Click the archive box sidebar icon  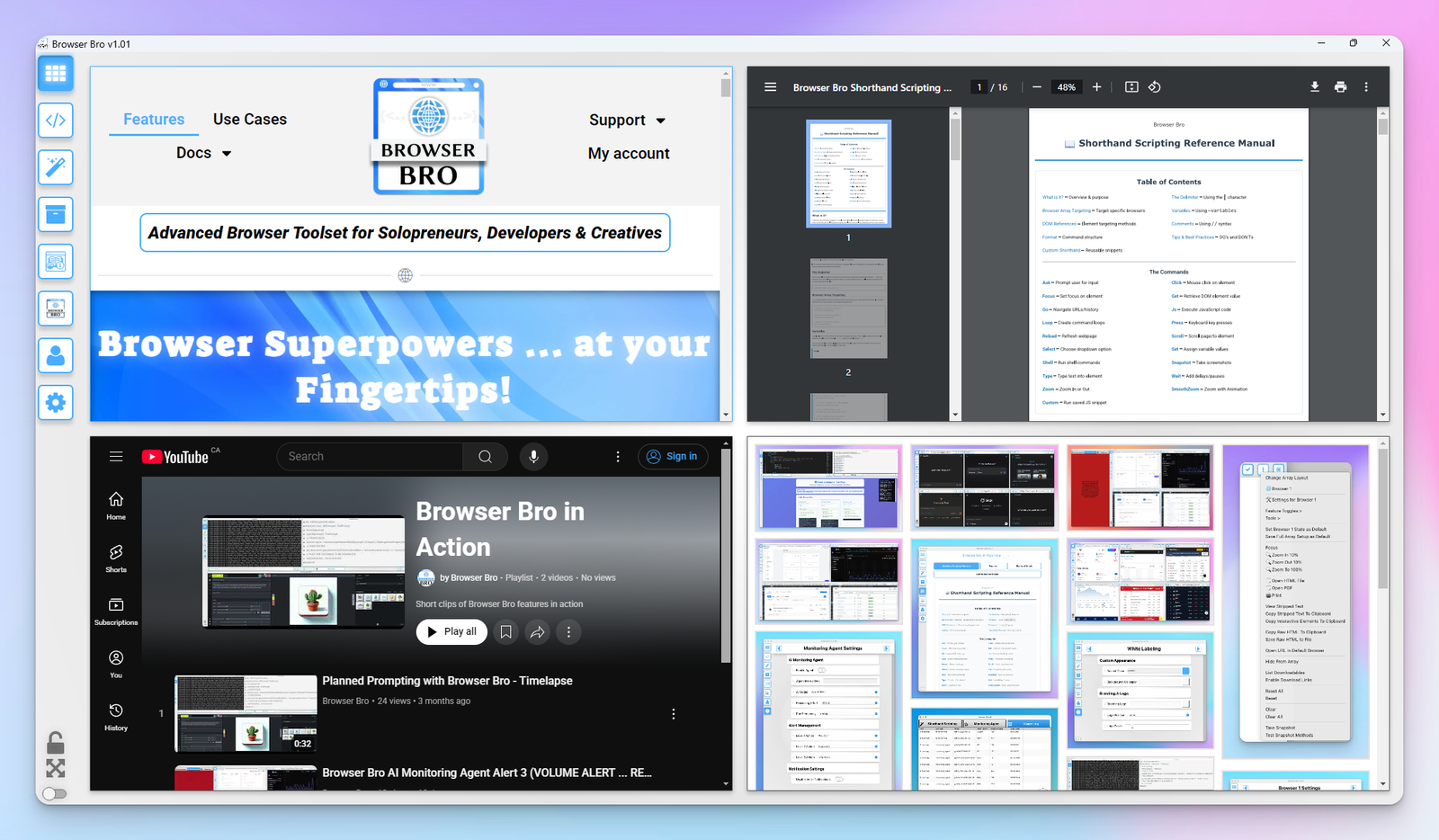click(x=56, y=215)
